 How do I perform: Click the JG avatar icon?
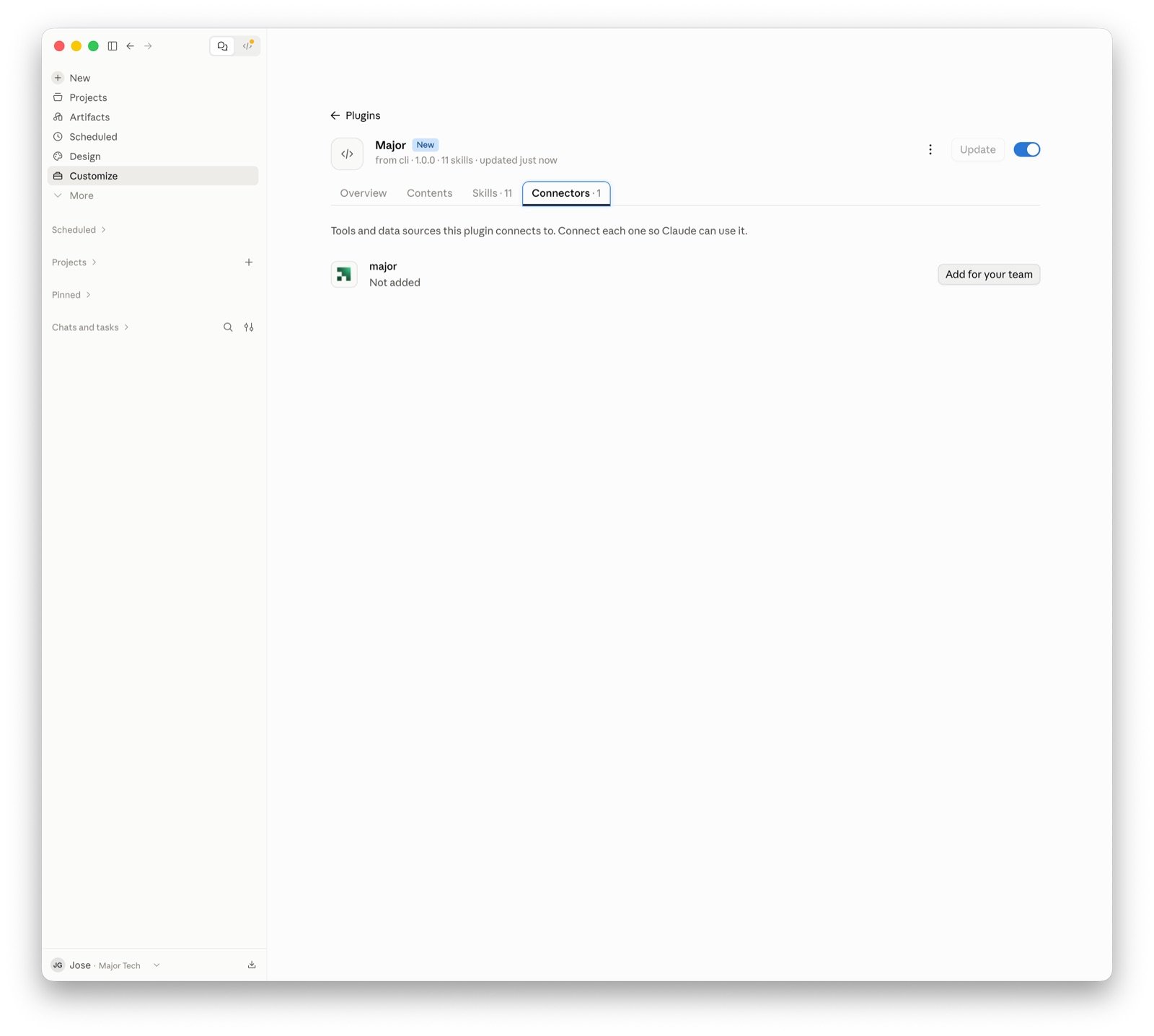tap(58, 965)
